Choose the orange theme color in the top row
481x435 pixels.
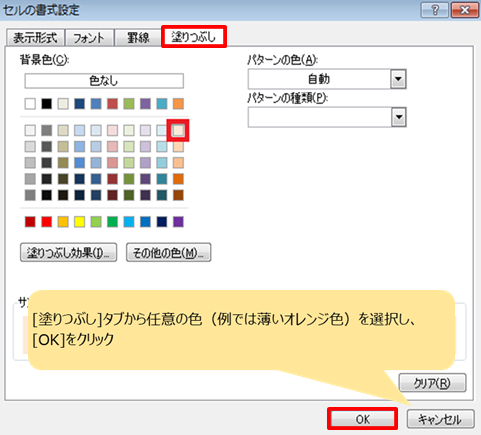click(x=178, y=104)
